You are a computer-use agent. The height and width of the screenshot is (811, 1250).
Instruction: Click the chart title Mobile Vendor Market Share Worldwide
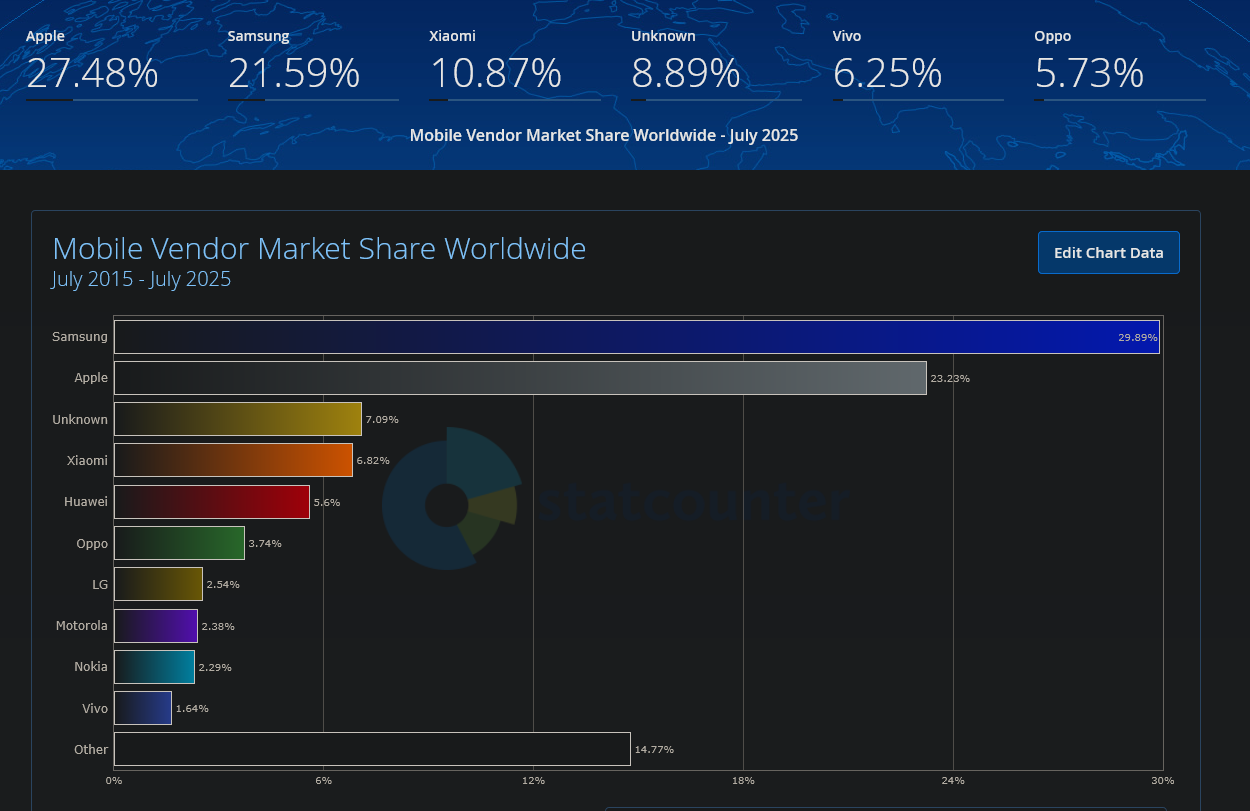319,248
